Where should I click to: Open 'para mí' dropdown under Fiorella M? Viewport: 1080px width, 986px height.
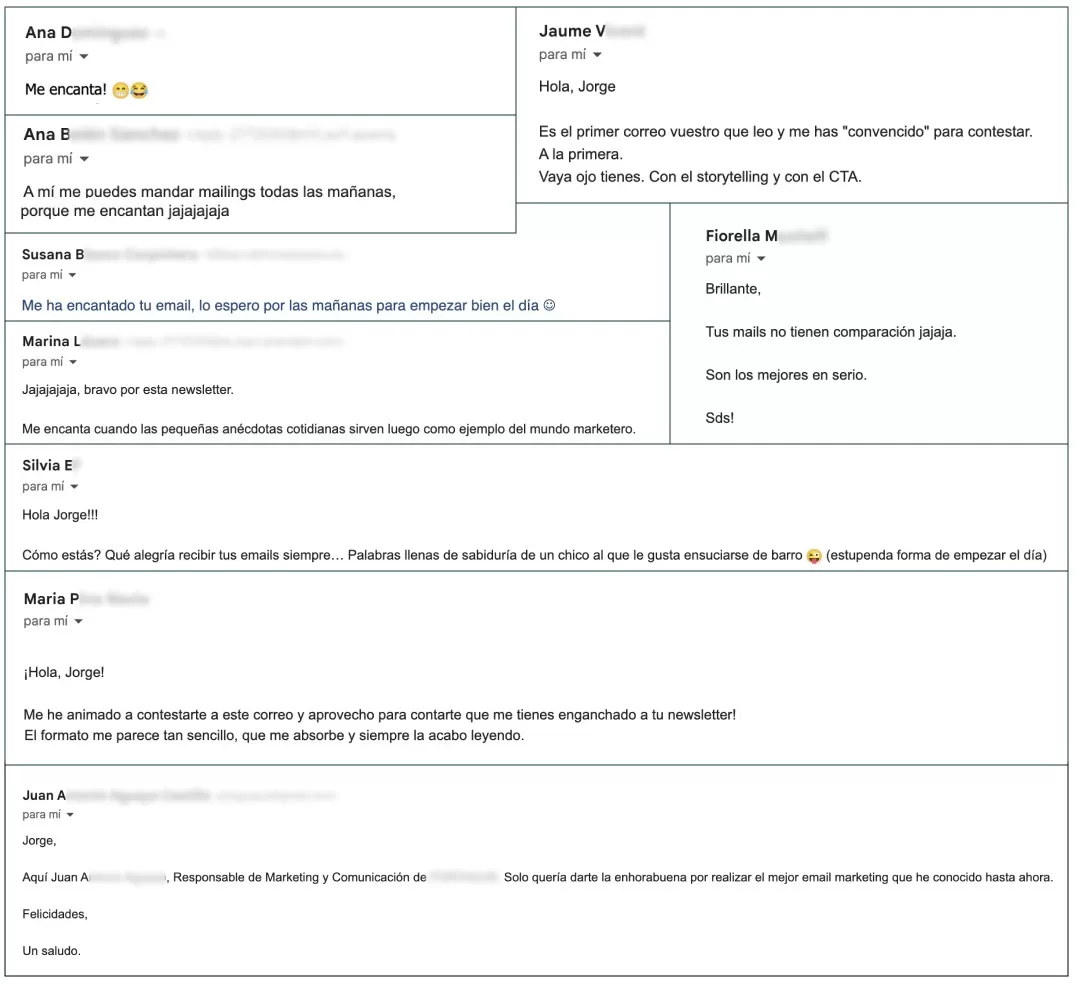pyautogui.click(x=761, y=259)
